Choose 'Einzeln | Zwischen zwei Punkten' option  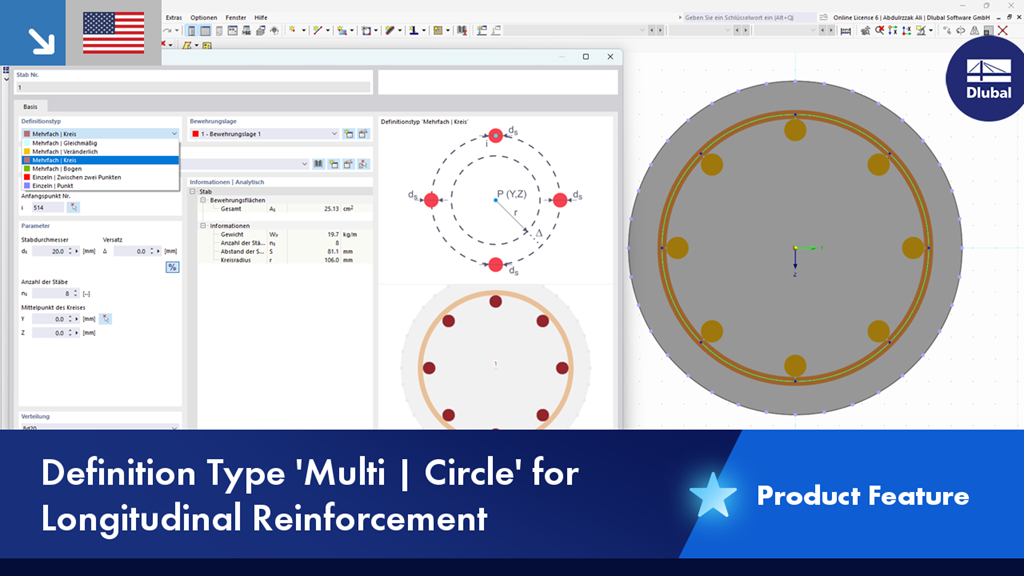pyautogui.click(x=100, y=177)
